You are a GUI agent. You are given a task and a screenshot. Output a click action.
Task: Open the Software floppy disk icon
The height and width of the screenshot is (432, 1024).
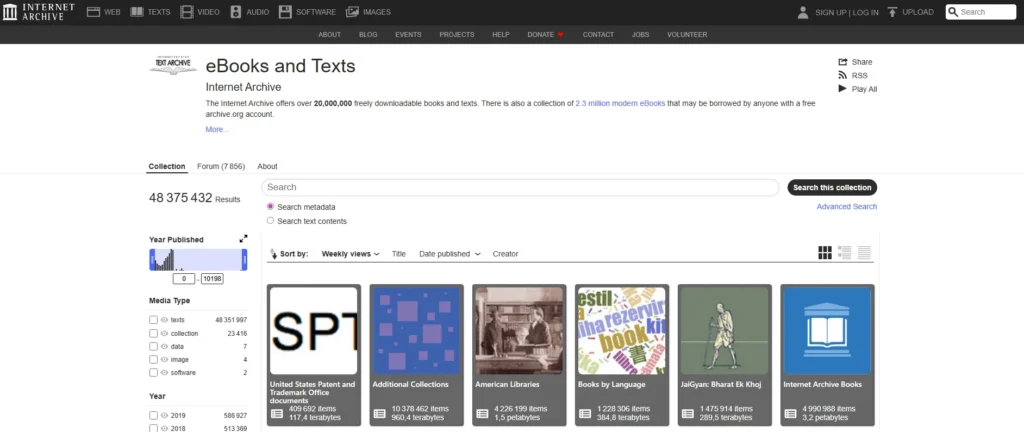[285, 12]
